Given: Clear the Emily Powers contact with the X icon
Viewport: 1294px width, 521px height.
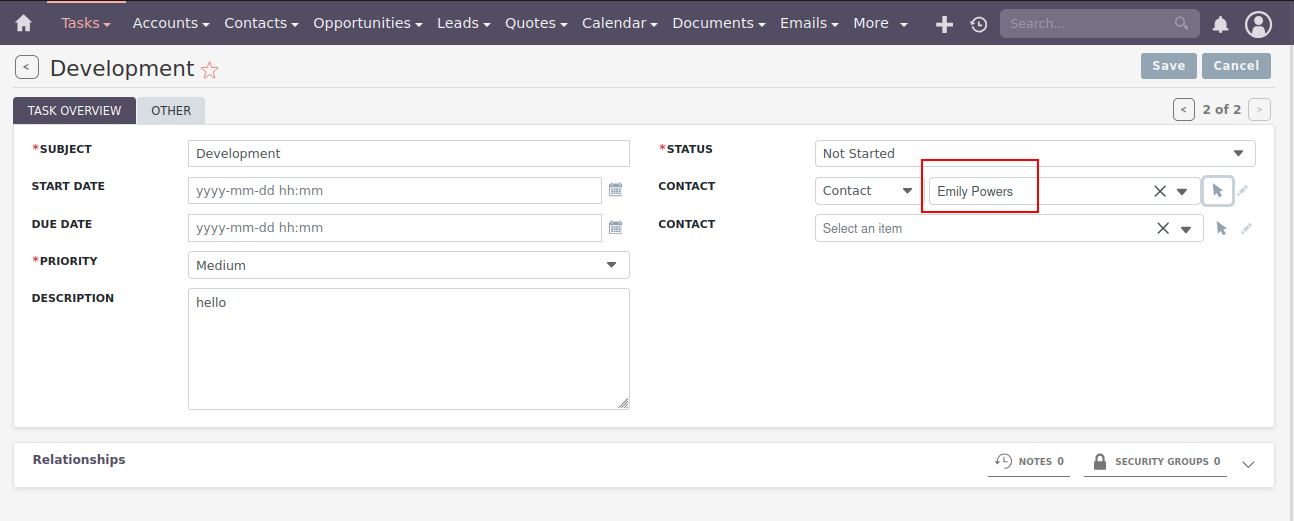Looking at the screenshot, I should [1160, 191].
